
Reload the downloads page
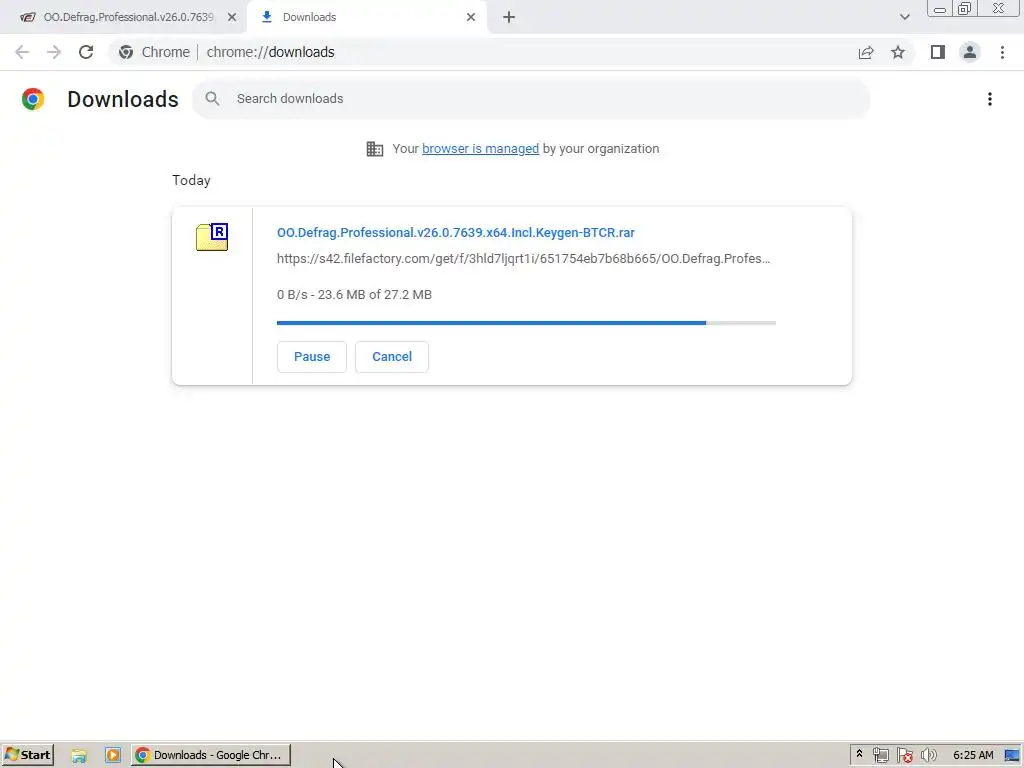tap(86, 52)
